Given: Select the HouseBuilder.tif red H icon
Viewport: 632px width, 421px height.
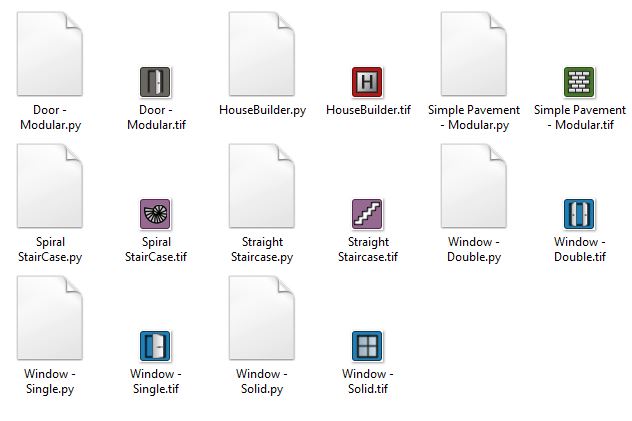Looking at the screenshot, I should (367, 82).
